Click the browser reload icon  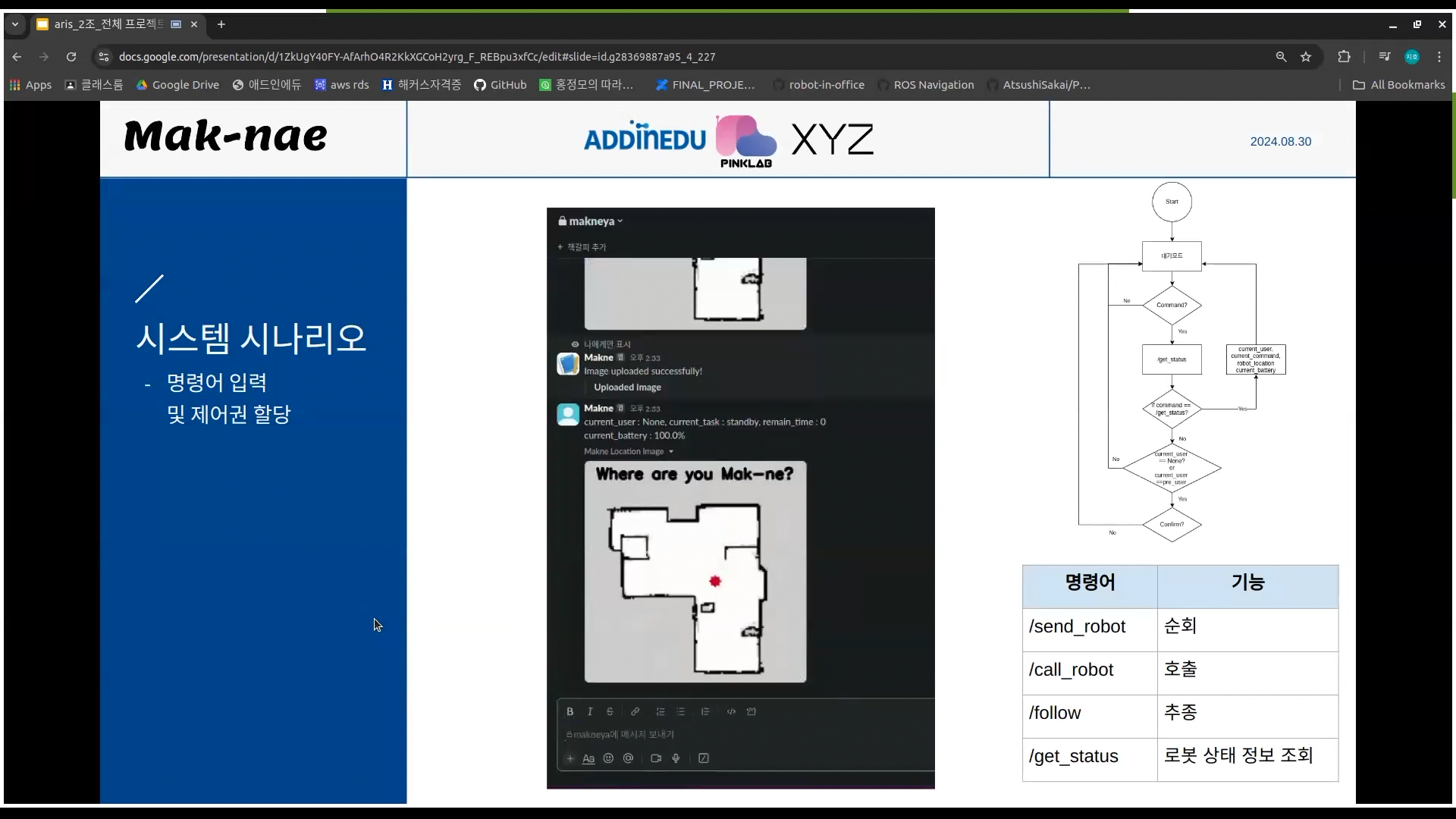coord(71,57)
